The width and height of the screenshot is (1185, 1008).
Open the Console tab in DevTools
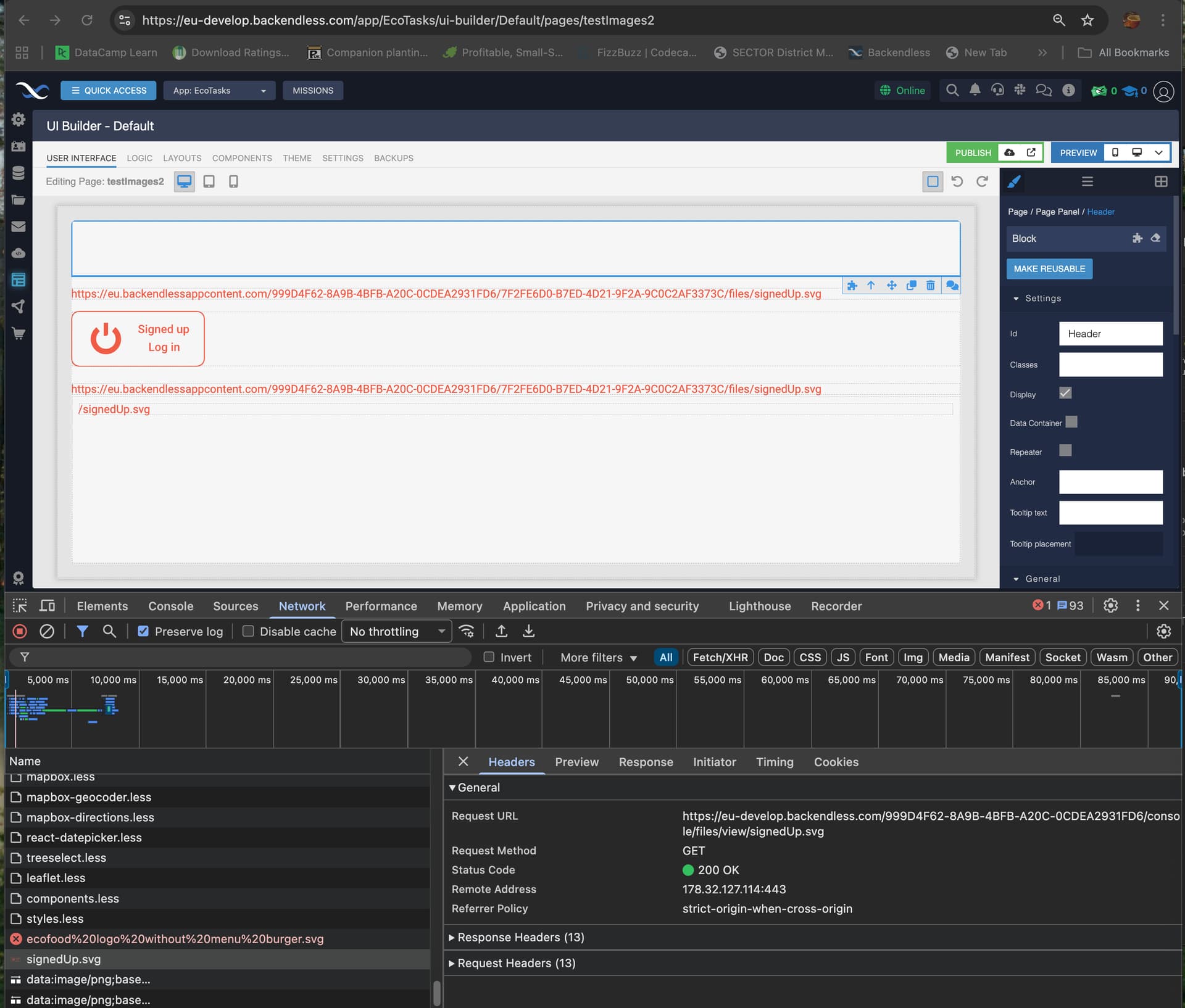170,606
